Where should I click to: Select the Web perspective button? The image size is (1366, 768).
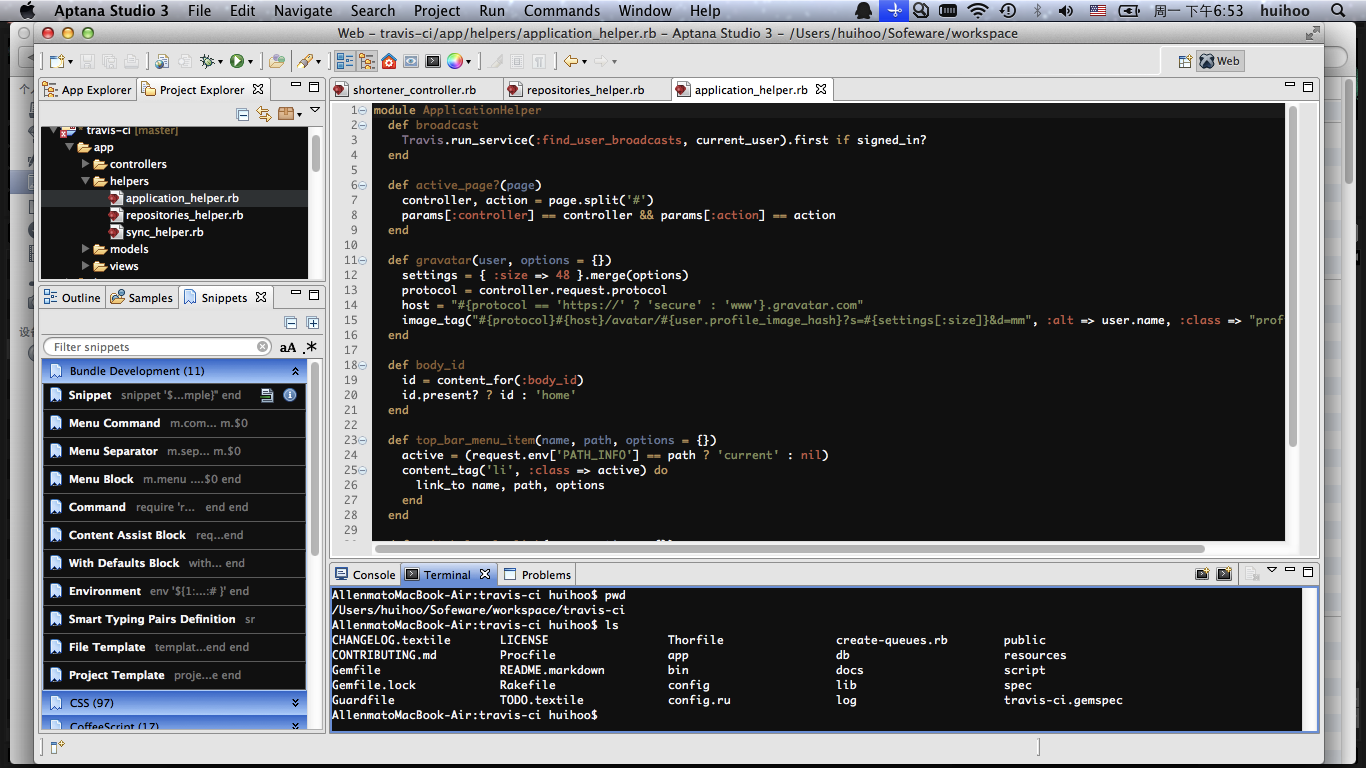click(x=1219, y=61)
